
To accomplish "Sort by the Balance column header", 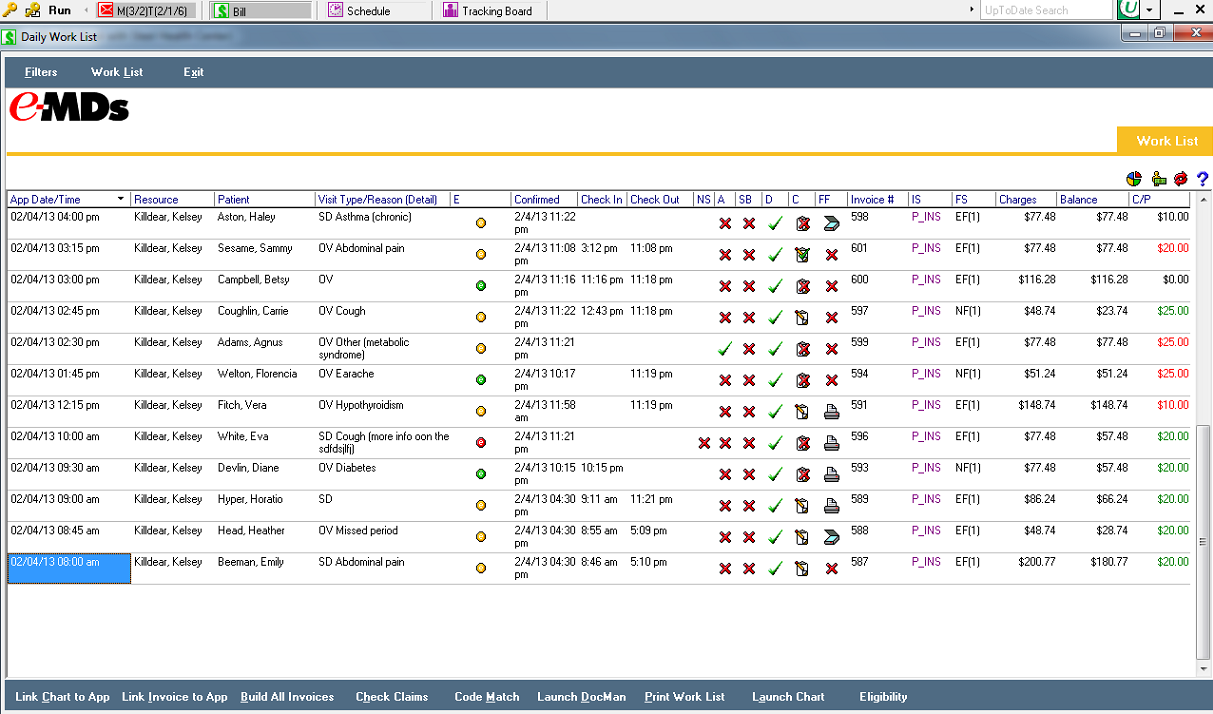I will click(1093, 200).
